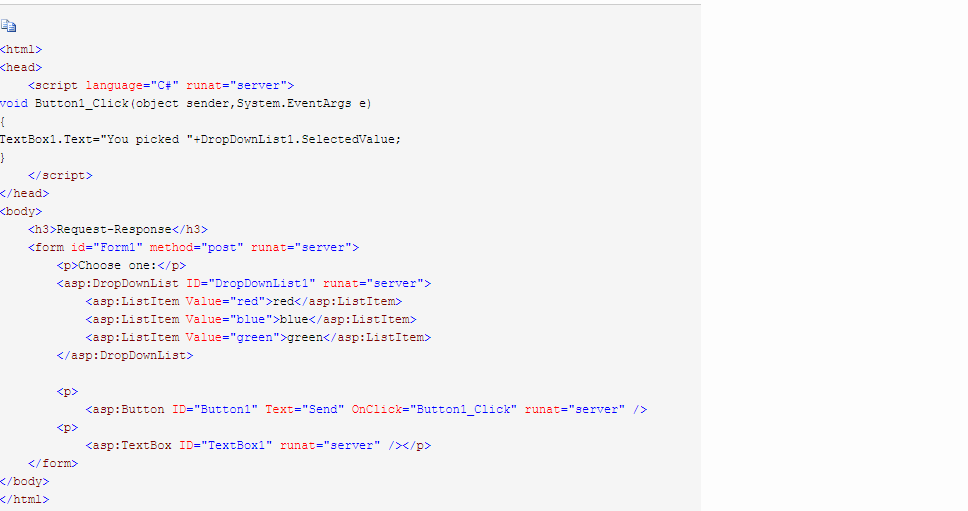Click the ListItem with Value="red"

[x=244, y=302]
